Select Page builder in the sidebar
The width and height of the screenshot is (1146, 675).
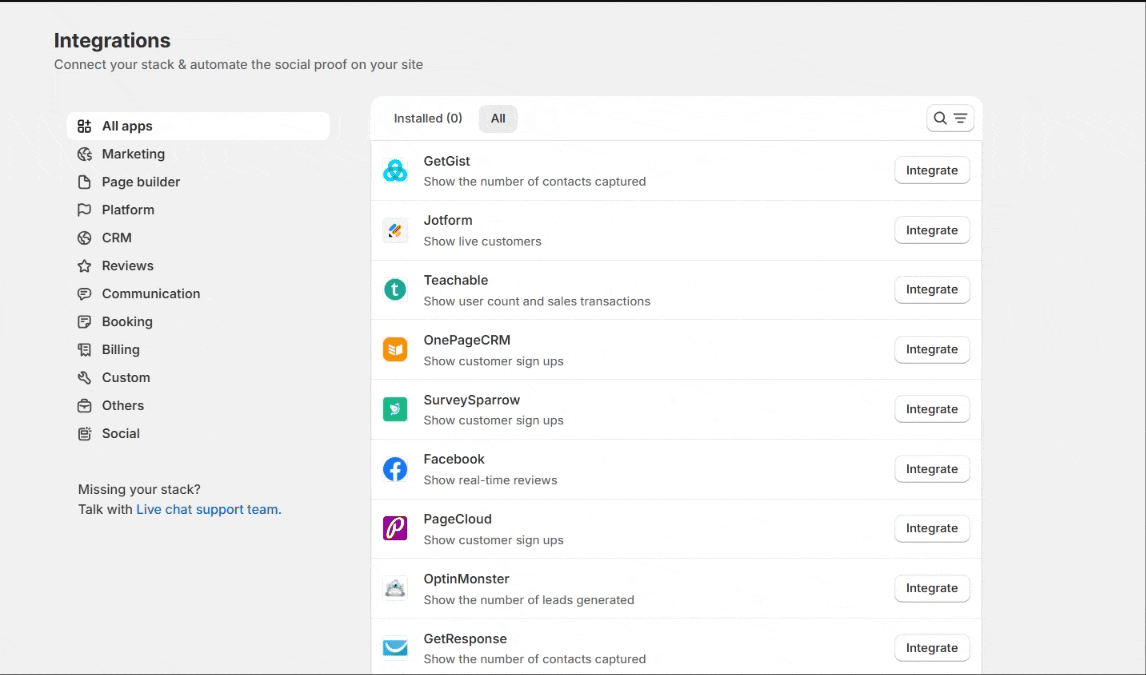pos(141,182)
